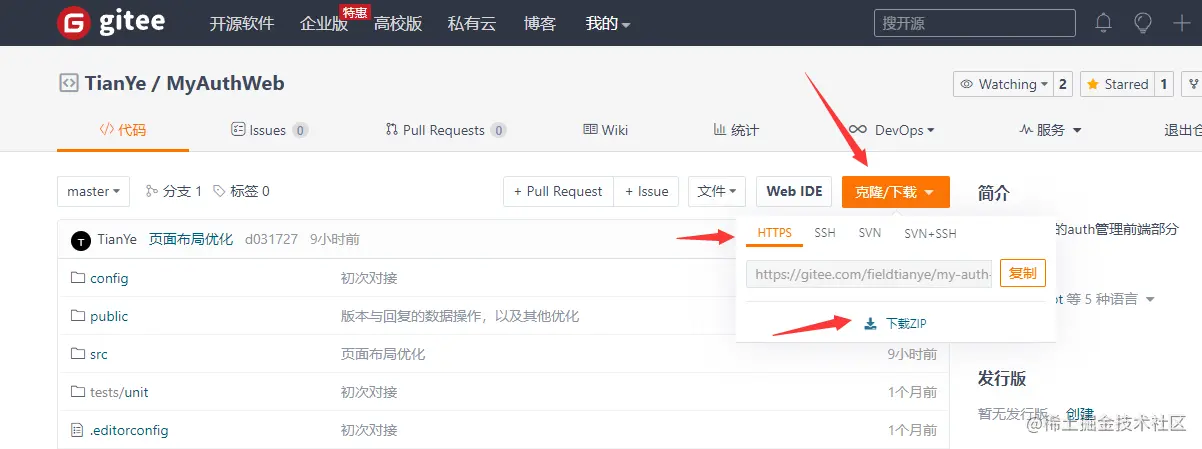Click the repository code icon beside TianYe
This screenshot has width=1202, height=449.
68,84
